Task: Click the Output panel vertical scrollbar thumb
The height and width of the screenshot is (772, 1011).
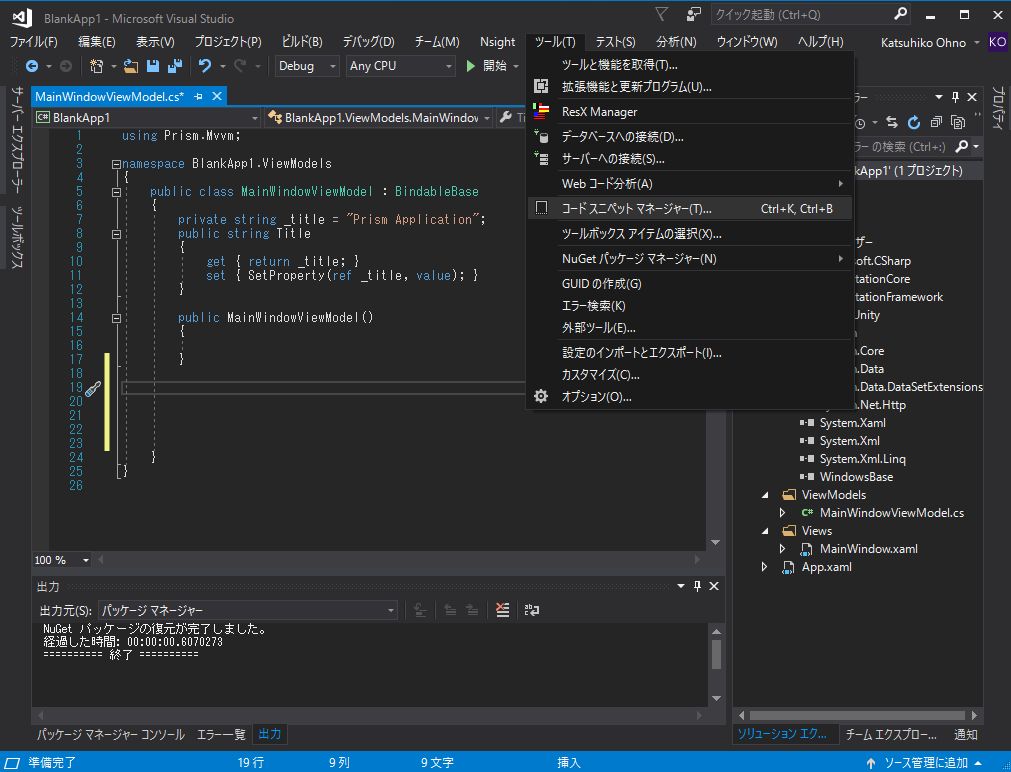Action: tap(716, 654)
